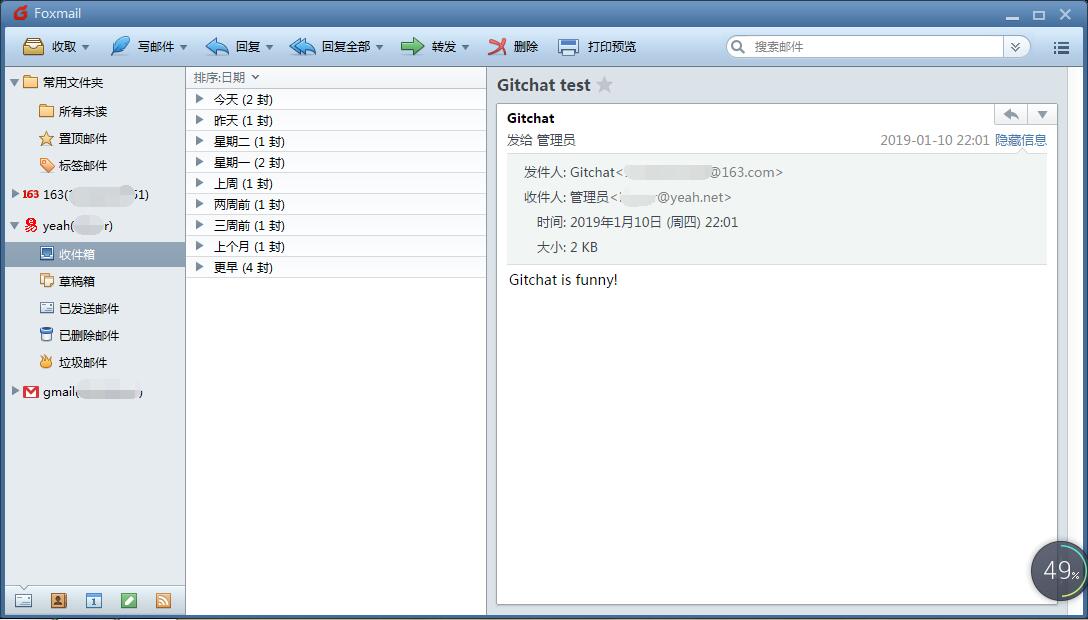Open Notes with the green pencil icon
Image resolution: width=1088 pixels, height=620 pixels.
coord(129,599)
